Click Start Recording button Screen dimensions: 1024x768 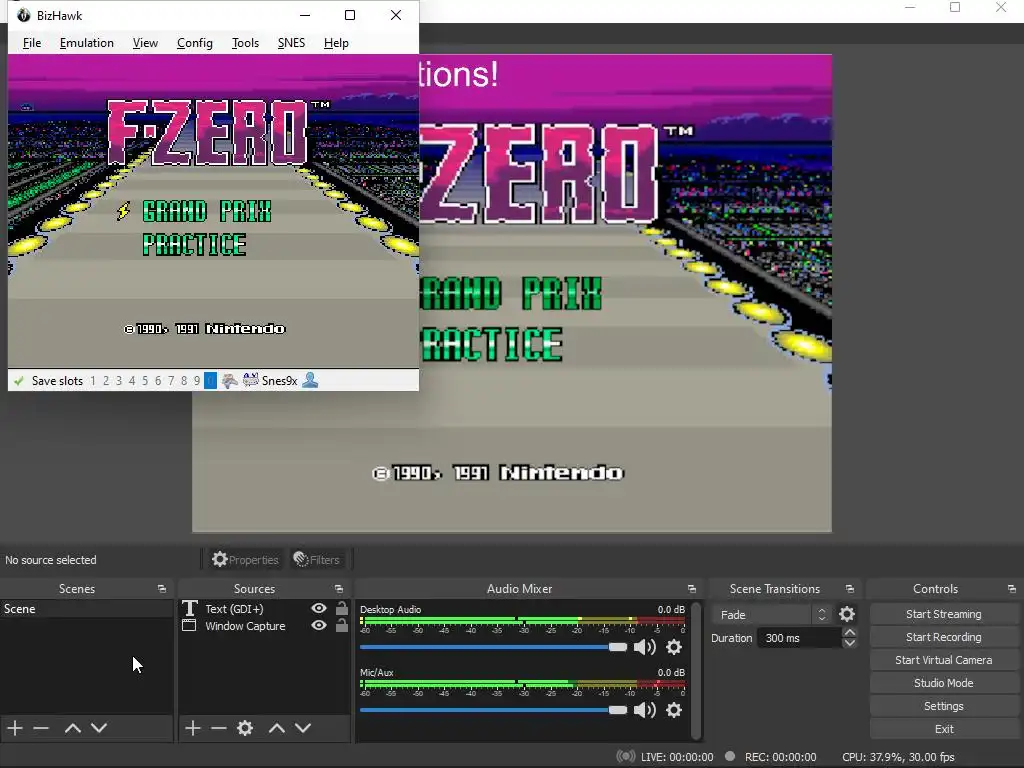[x=944, y=637]
